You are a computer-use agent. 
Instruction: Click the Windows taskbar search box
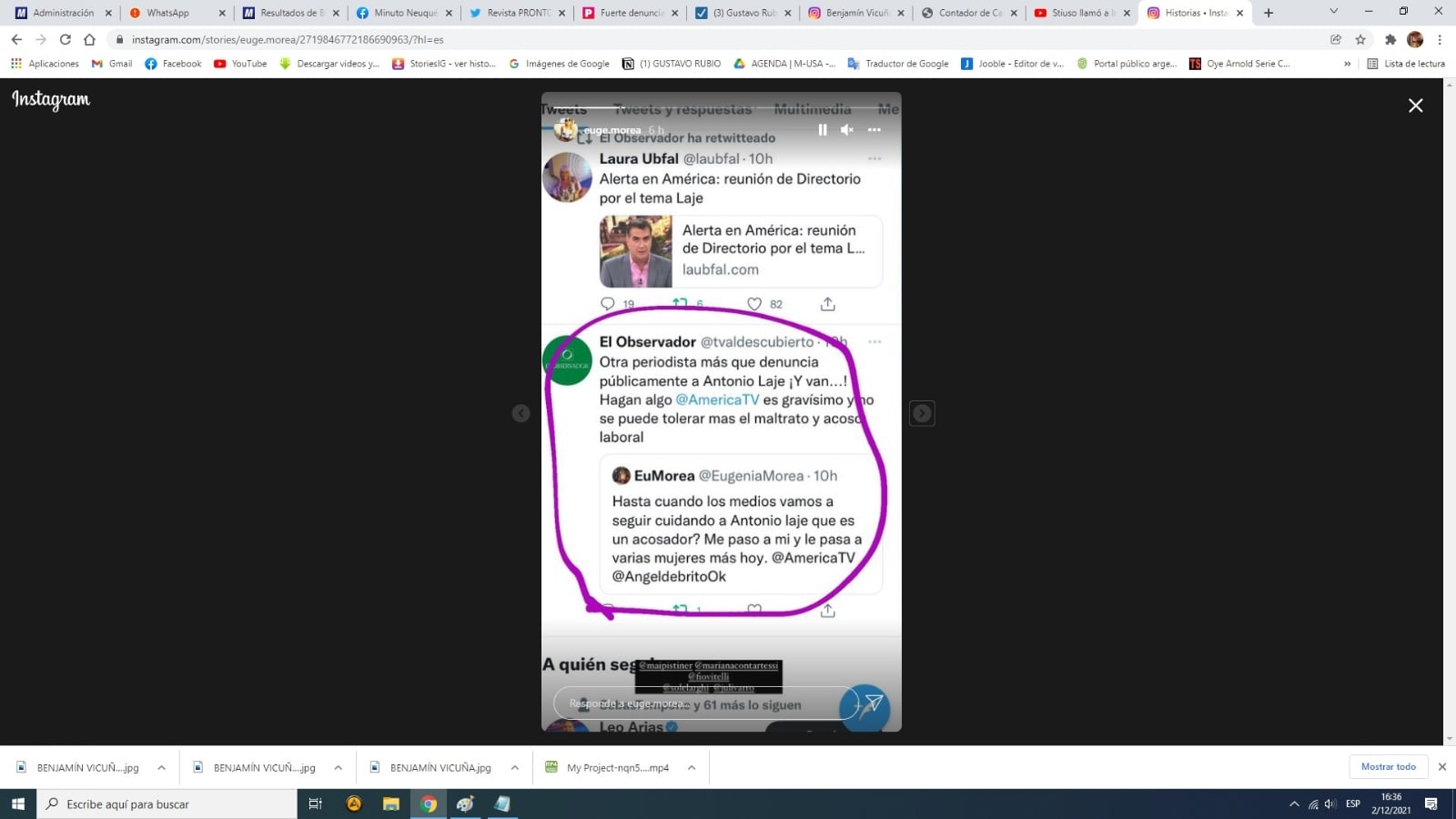pyautogui.click(x=167, y=804)
